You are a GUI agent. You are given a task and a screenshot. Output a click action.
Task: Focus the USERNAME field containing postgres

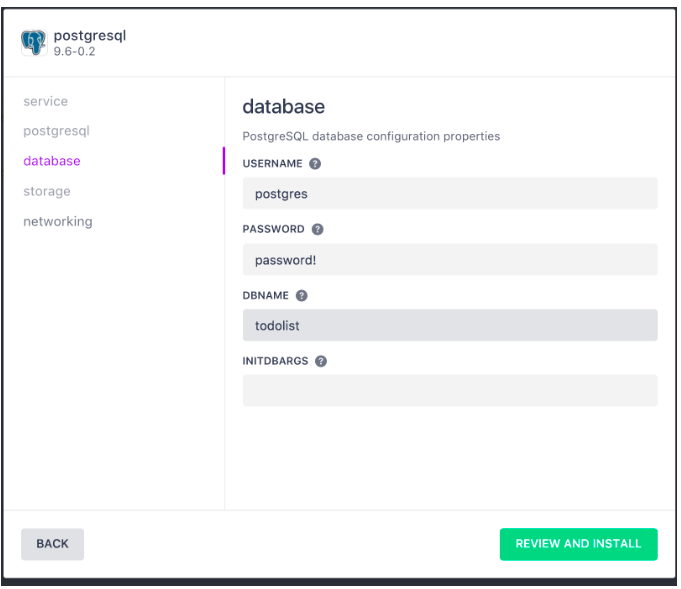(x=450, y=194)
